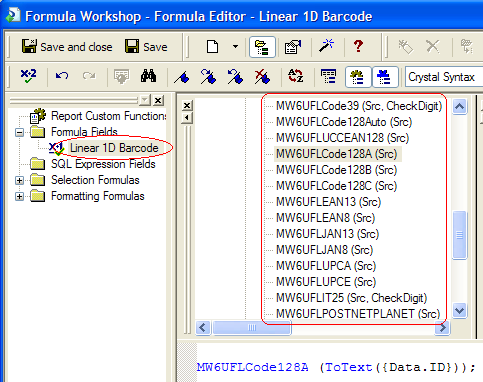Click the function list scroll up arrow
483x382 pixels.
tap(459, 107)
